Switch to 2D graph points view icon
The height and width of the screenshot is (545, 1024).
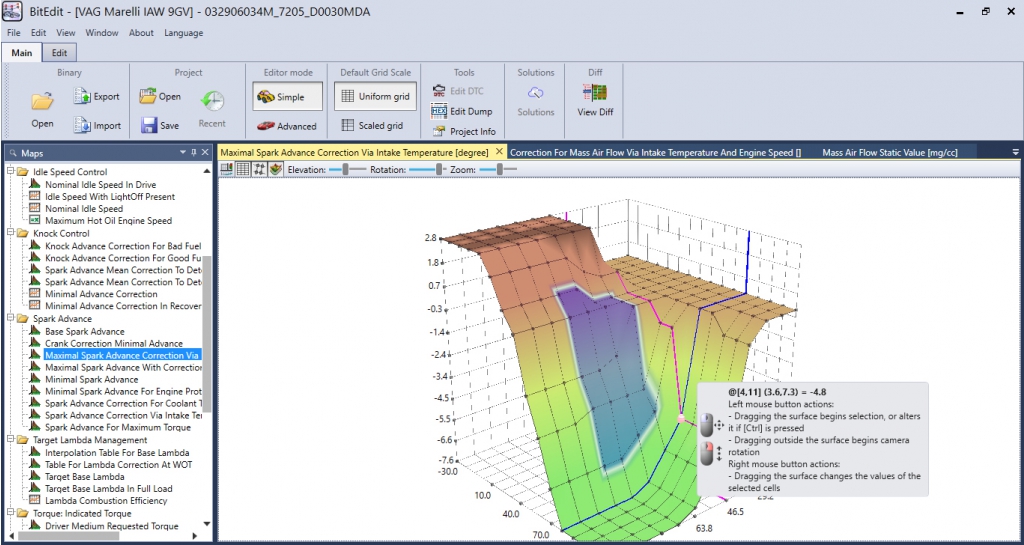(x=259, y=169)
